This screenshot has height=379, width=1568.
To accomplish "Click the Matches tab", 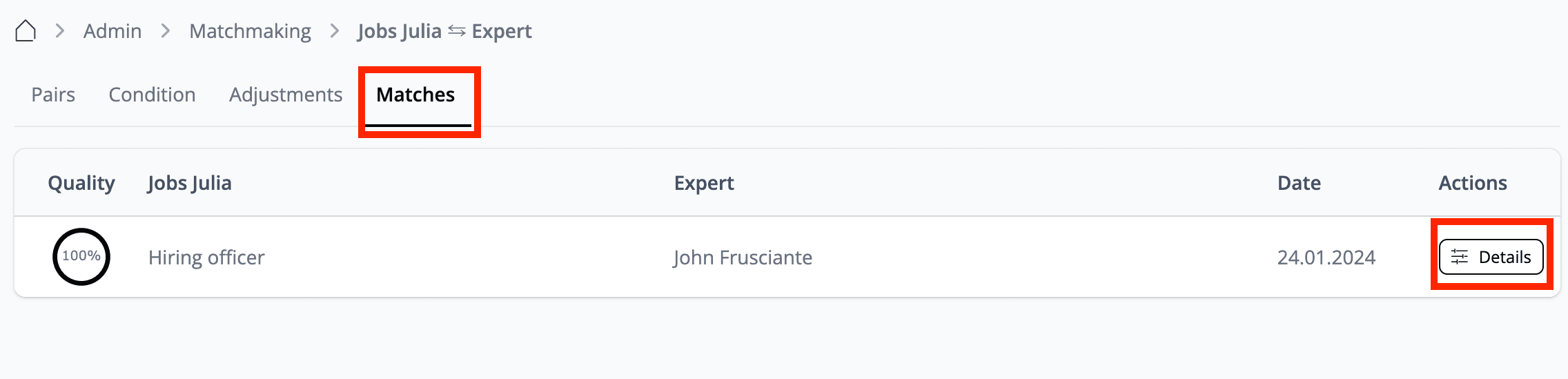I will [415, 95].
